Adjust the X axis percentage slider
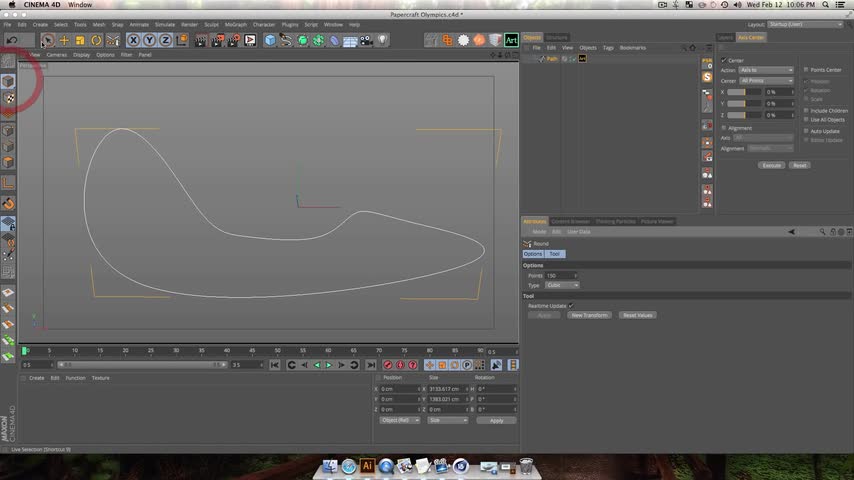The image size is (854, 480). (743, 91)
